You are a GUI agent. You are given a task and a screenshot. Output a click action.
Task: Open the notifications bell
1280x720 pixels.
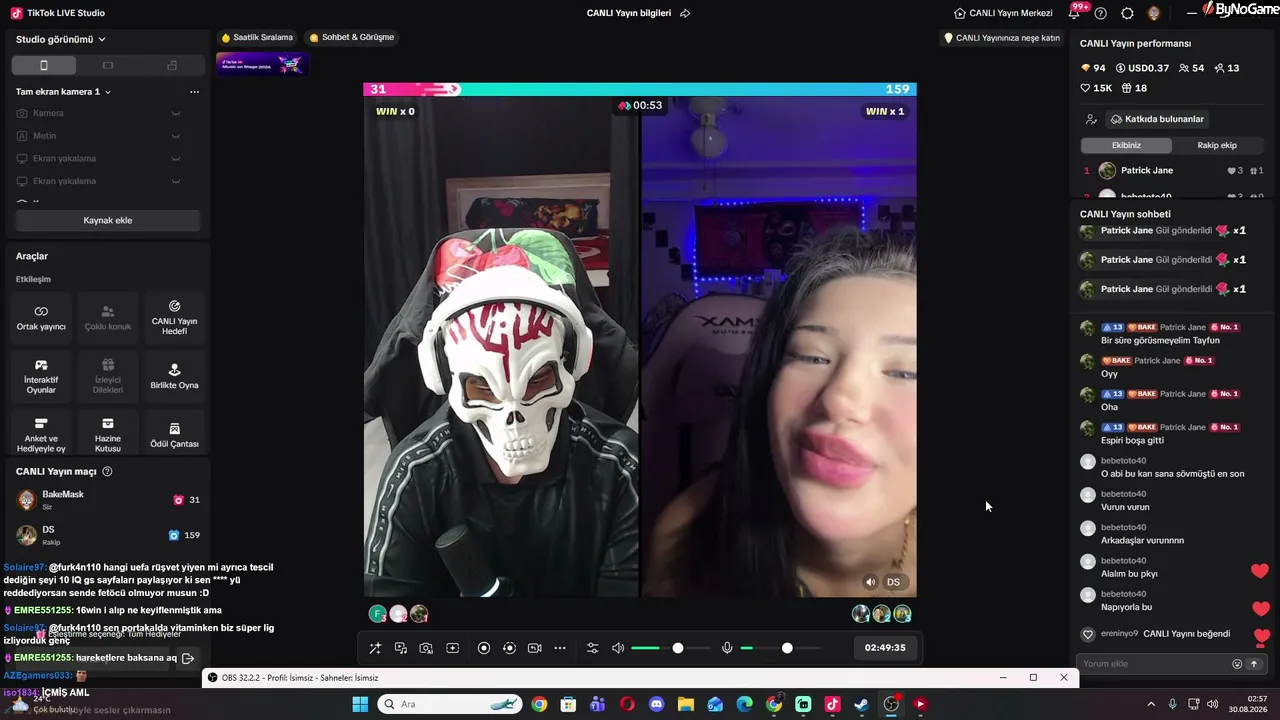tap(1075, 13)
